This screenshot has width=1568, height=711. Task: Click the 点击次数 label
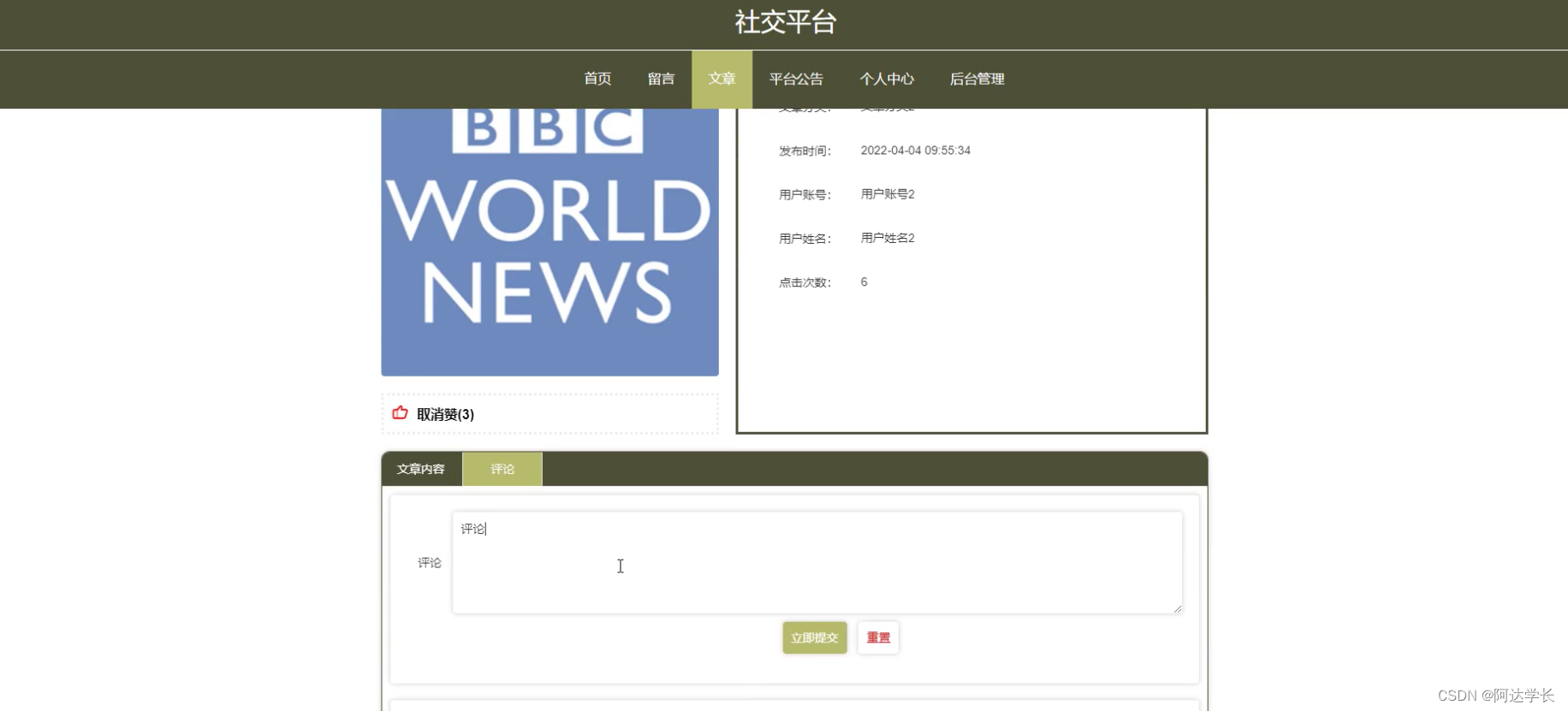pos(805,282)
